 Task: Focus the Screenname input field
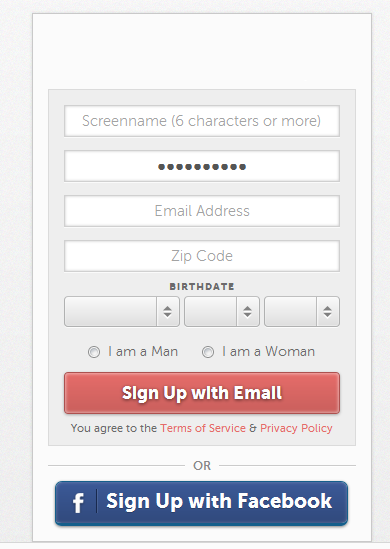202,121
